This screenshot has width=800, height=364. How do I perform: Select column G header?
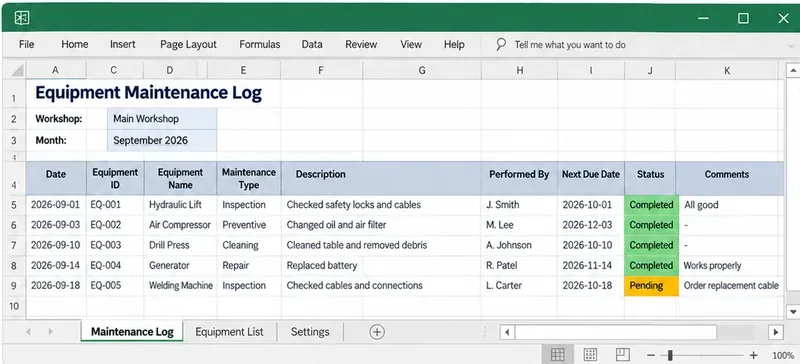pyautogui.click(x=422, y=70)
